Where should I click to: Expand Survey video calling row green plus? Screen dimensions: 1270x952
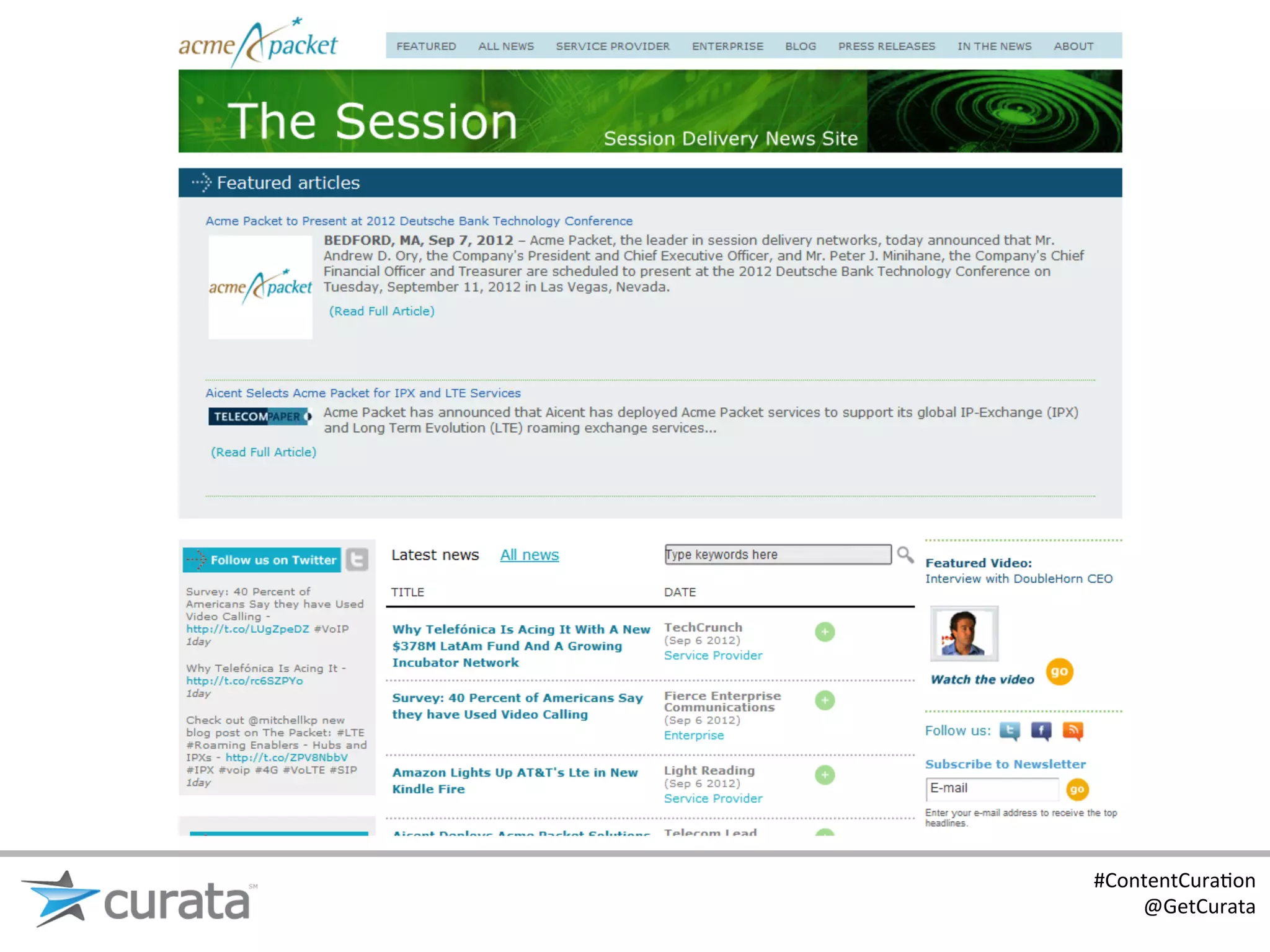click(x=825, y=700)
